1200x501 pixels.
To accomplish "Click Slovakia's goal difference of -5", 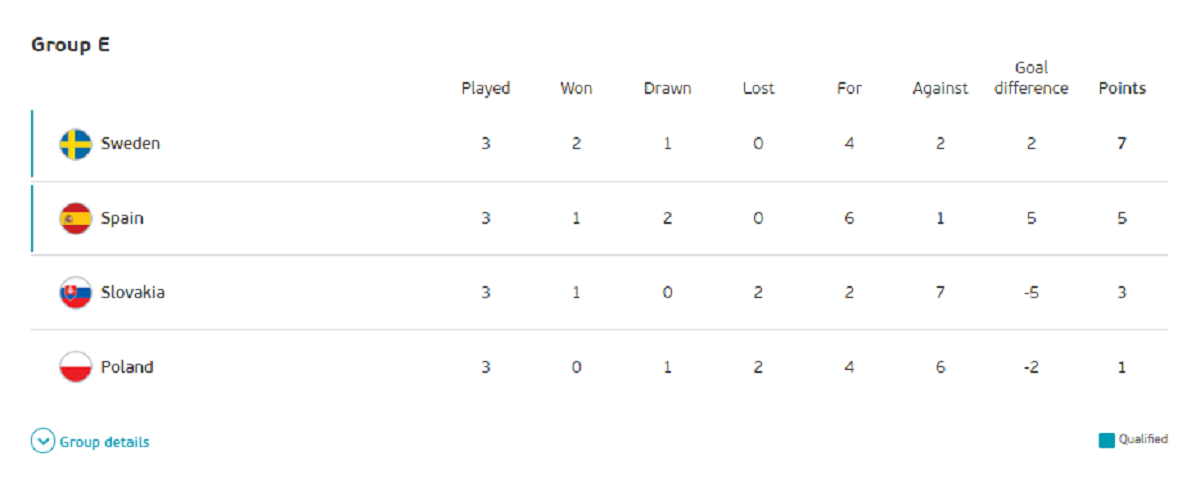I will coord(1031,293).
